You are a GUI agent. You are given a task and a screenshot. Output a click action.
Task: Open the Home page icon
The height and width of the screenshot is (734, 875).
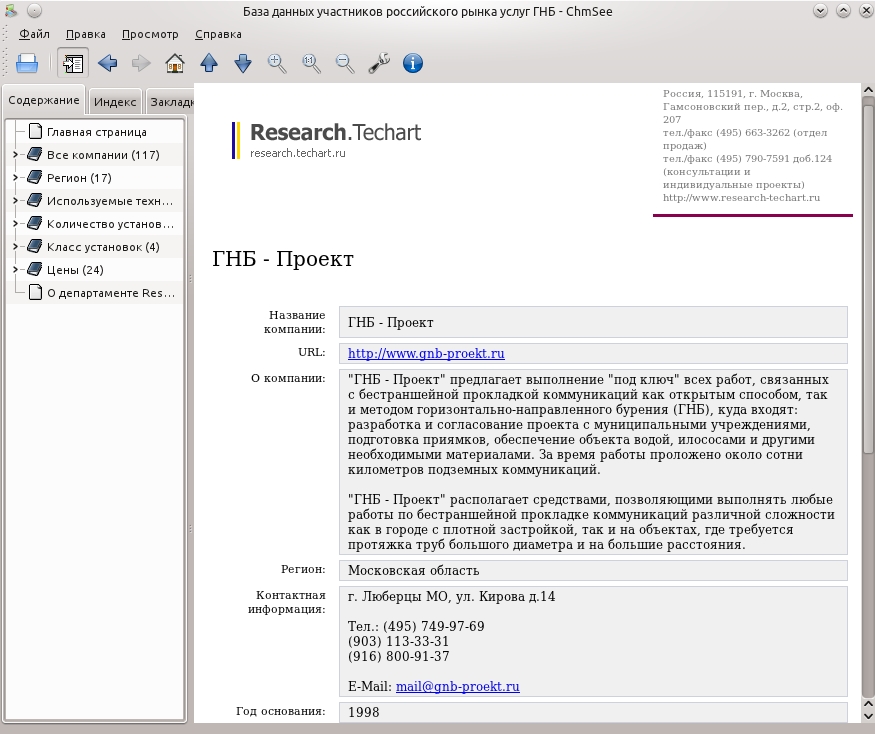[x=175, y=63]
